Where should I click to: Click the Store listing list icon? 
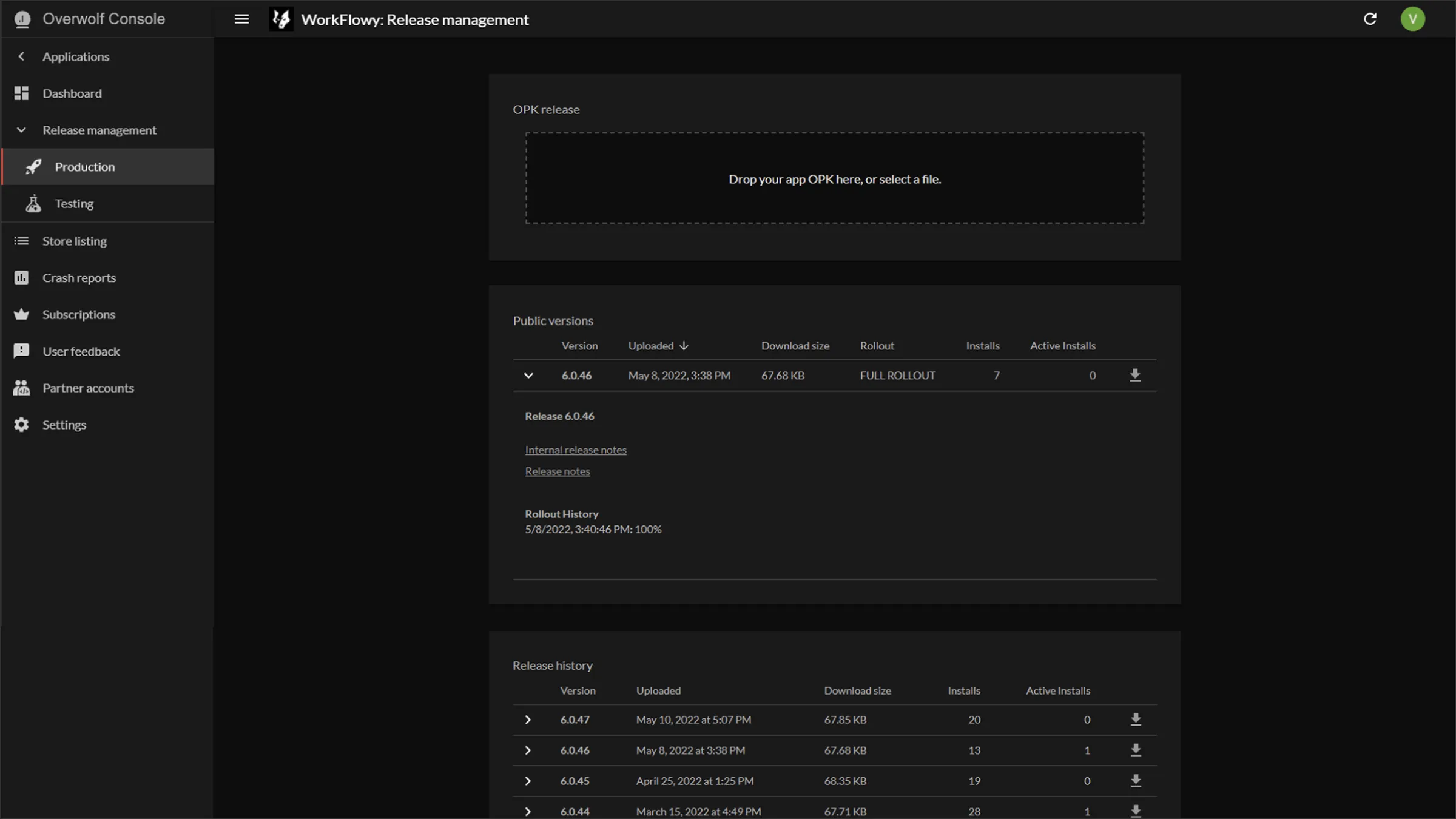[x=21, y=241]
